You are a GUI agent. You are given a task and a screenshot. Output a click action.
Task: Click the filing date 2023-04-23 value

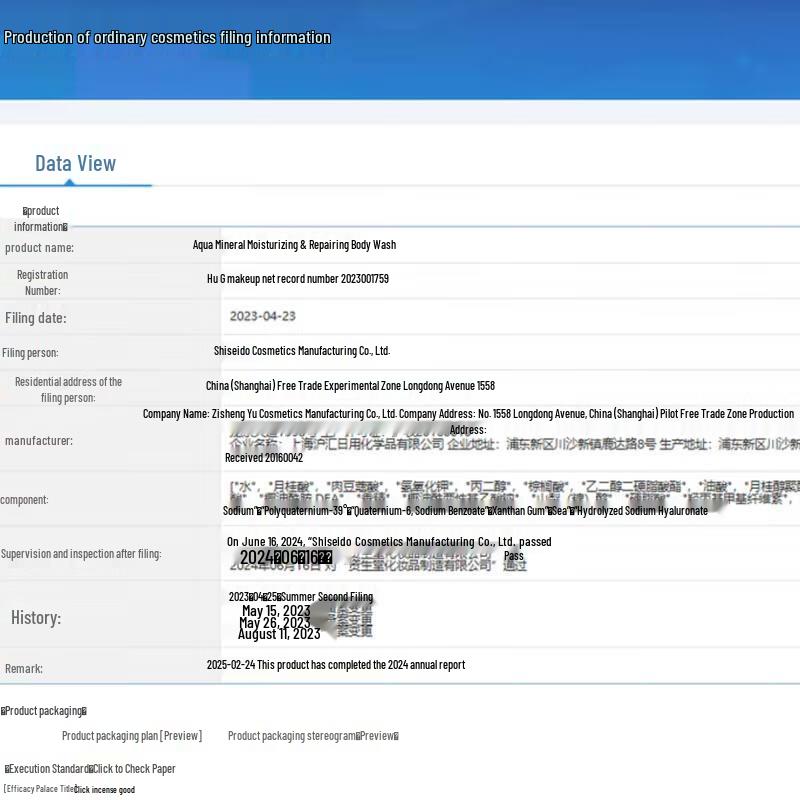click(x=262, y=316)
